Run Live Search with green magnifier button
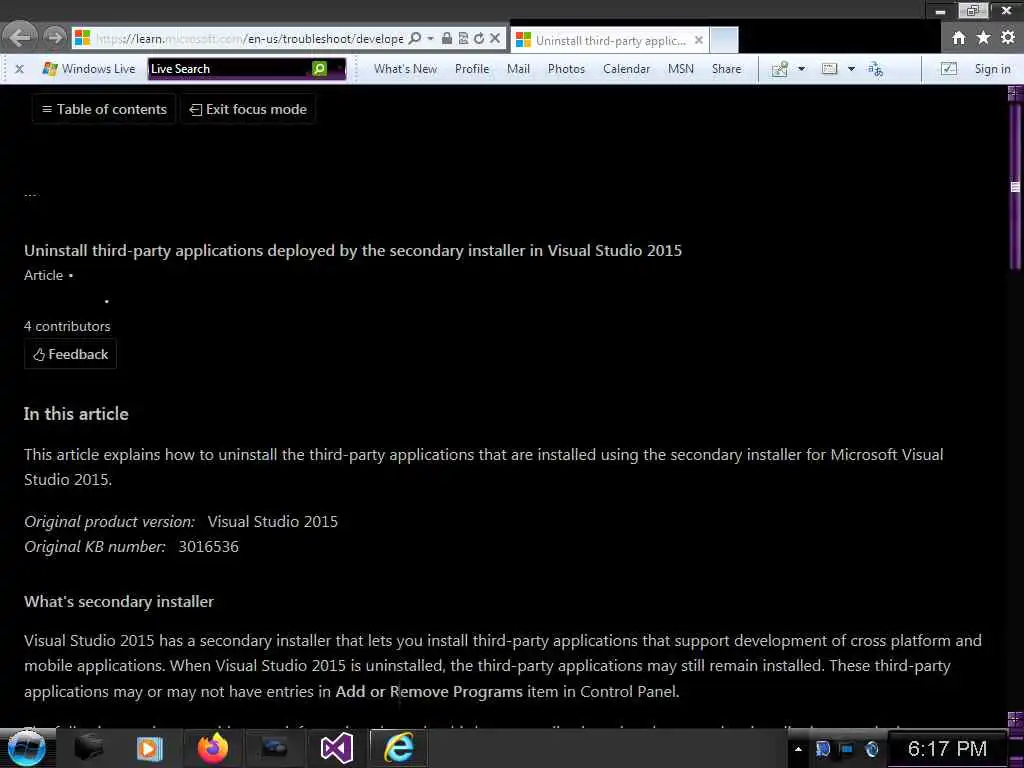The width and height of the screenshot is (1024, 768). pos(319,69)
